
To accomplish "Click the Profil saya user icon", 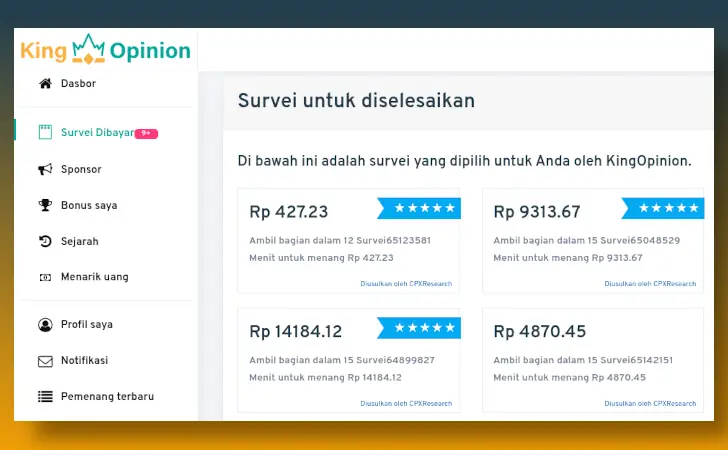I will click(x=45, y=325).
